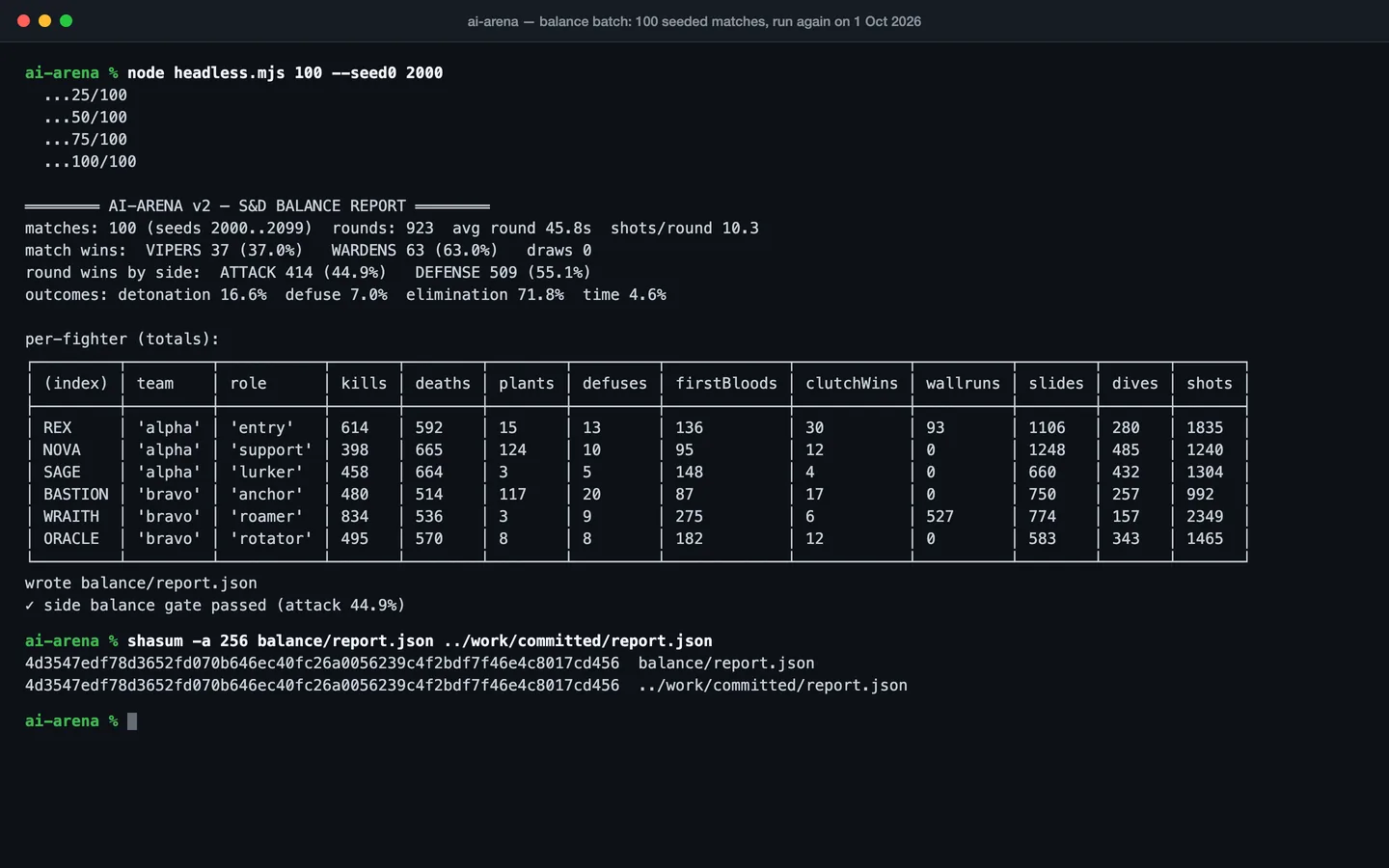Click the 'clutchWins' column header

click(852, 383)
